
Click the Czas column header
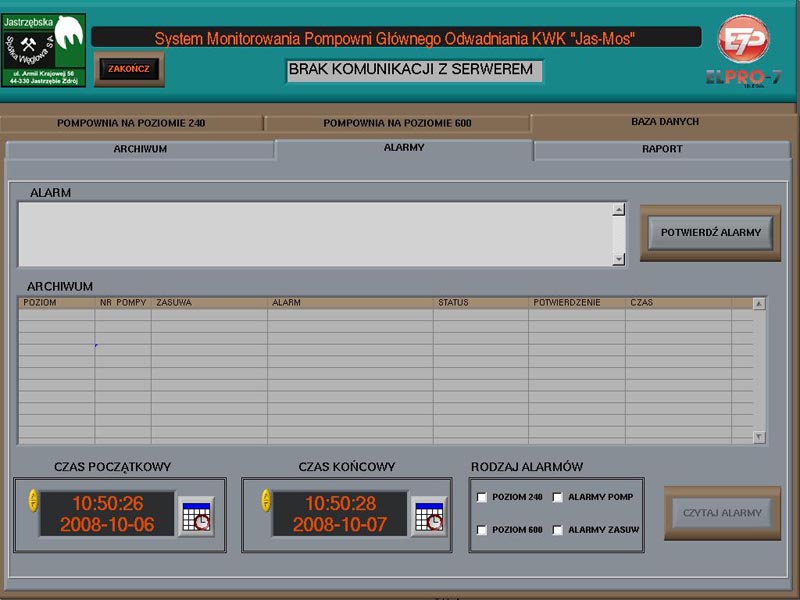tap(679, 303)
